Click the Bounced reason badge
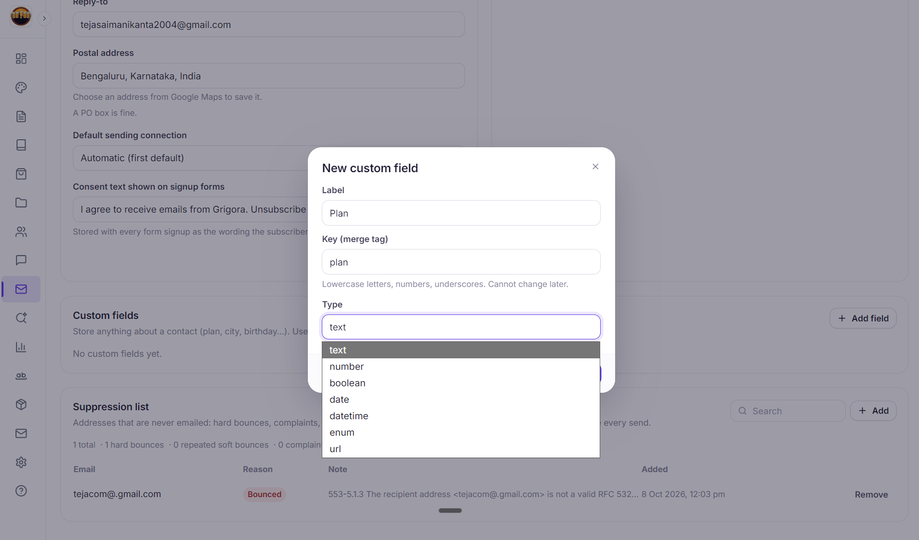This screenshot has width=919, height=540. tap(264, 494)
